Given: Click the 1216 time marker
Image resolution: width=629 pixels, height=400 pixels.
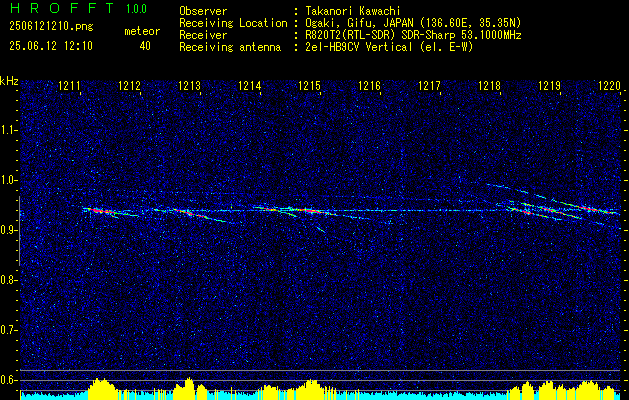Looking at the screenshot, I should [369, 85].
